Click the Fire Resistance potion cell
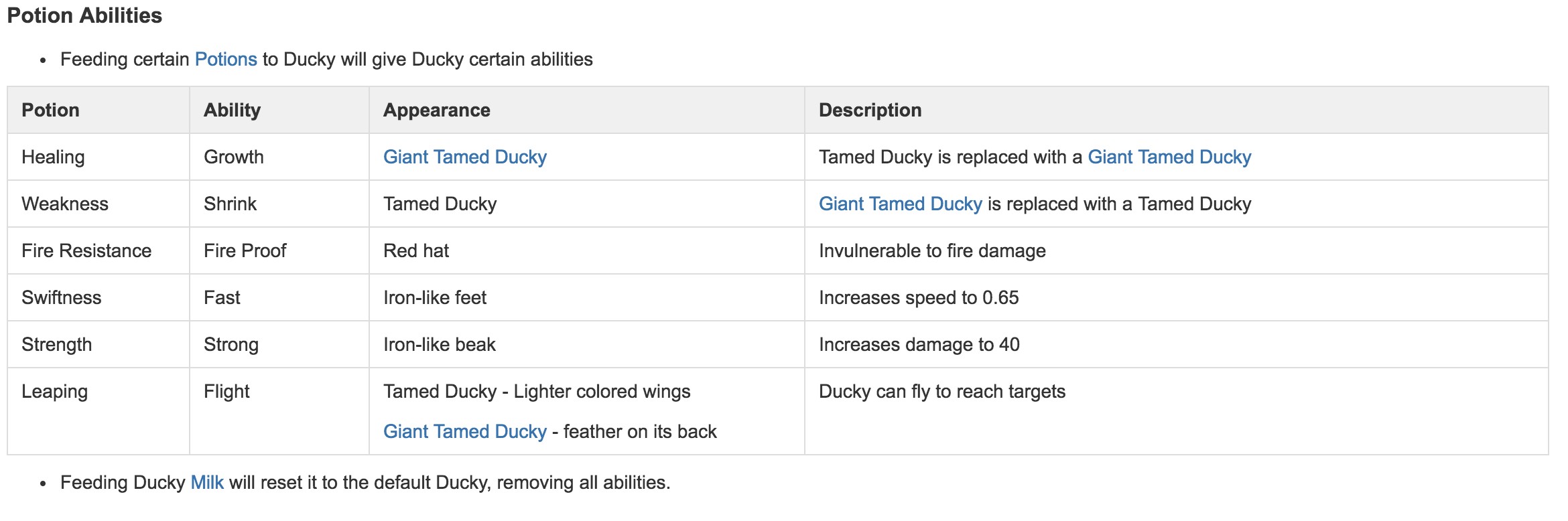This screenshot has height=521, width=1568. point(86,250)
